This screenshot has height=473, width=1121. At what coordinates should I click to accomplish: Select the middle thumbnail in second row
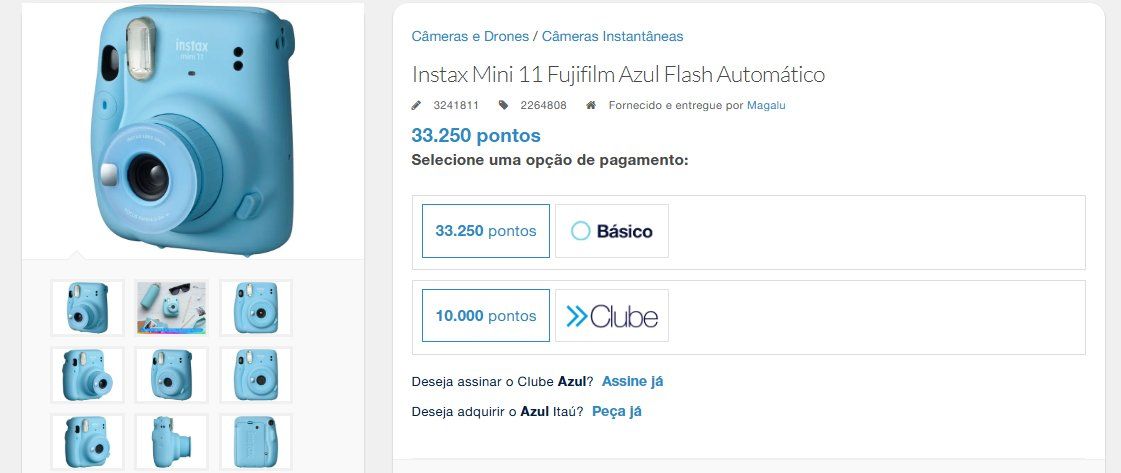(172, 375)
